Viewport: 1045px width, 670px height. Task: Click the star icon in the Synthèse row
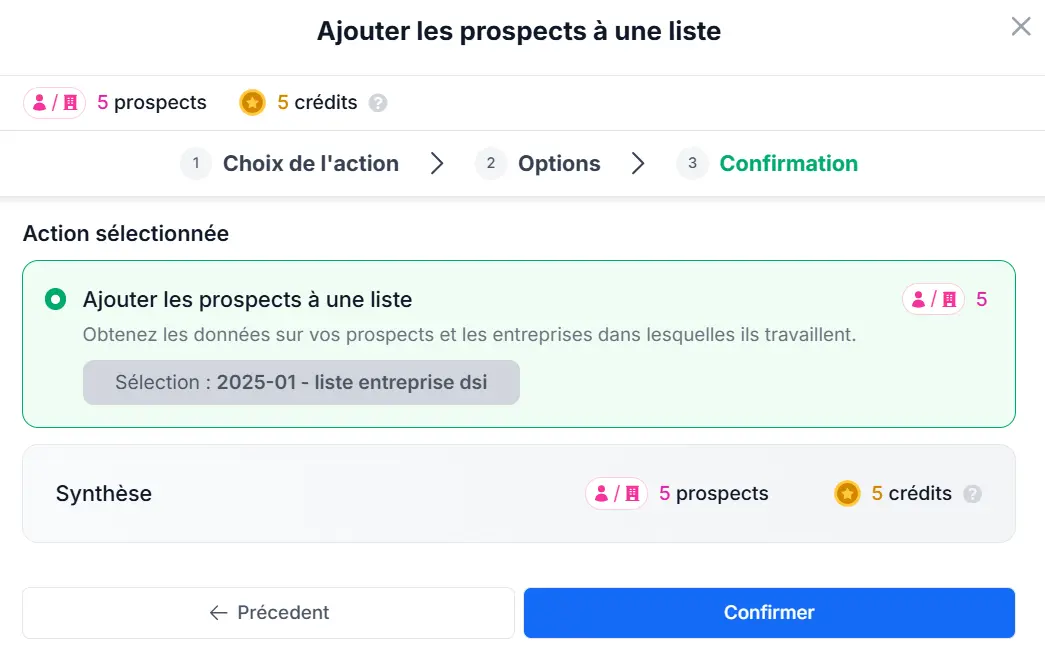pos(847,493)
